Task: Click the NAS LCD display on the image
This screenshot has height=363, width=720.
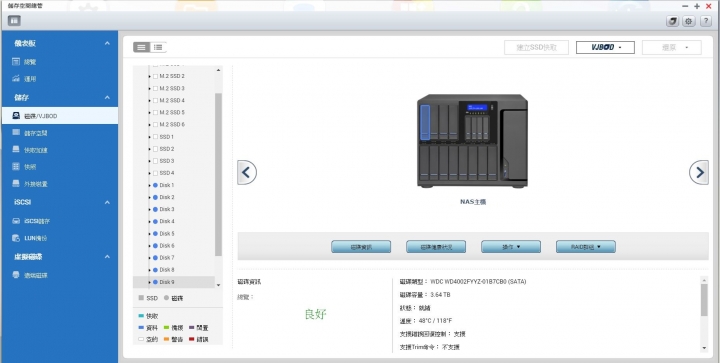Action: (x=477, y=108)
